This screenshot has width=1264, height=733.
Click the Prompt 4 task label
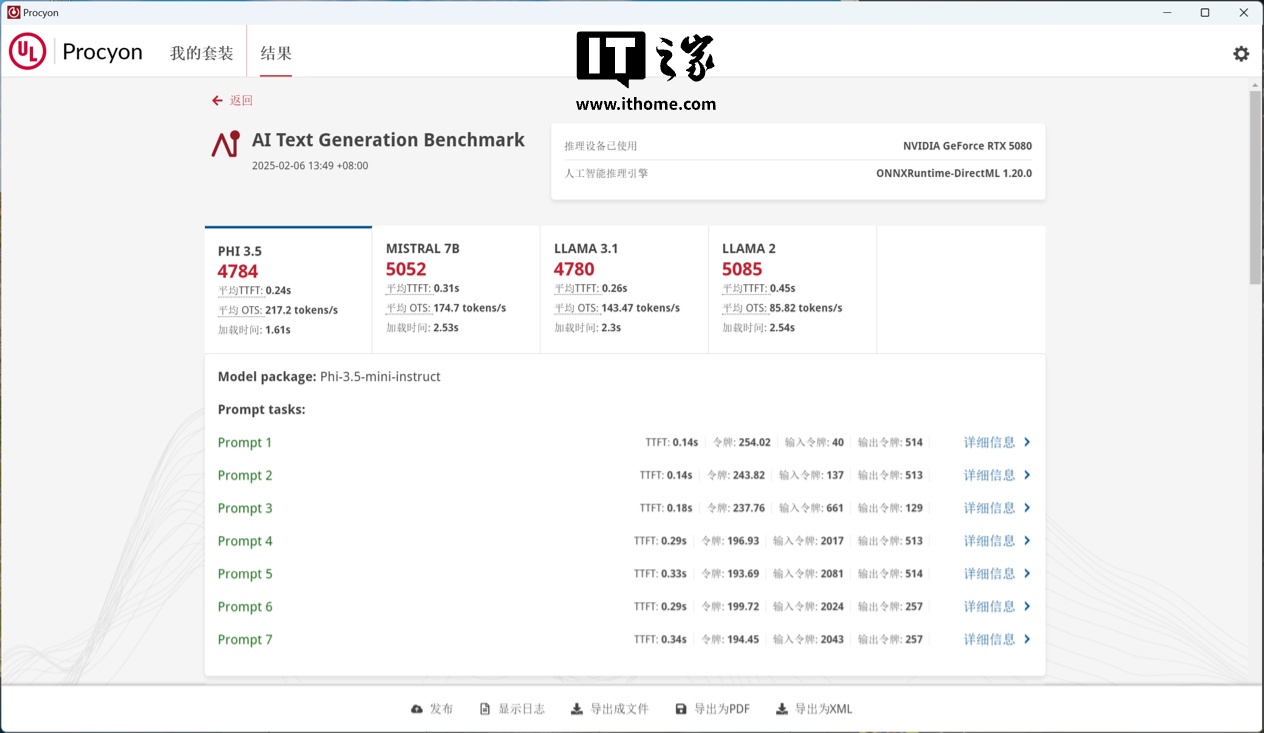245,541
